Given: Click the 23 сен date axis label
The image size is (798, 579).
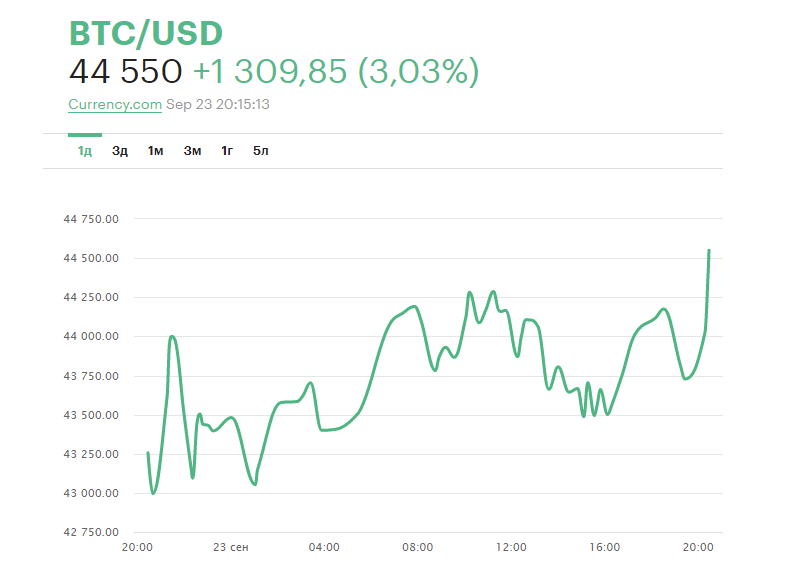Looking at the screenshot, I should tap(231, 548).
